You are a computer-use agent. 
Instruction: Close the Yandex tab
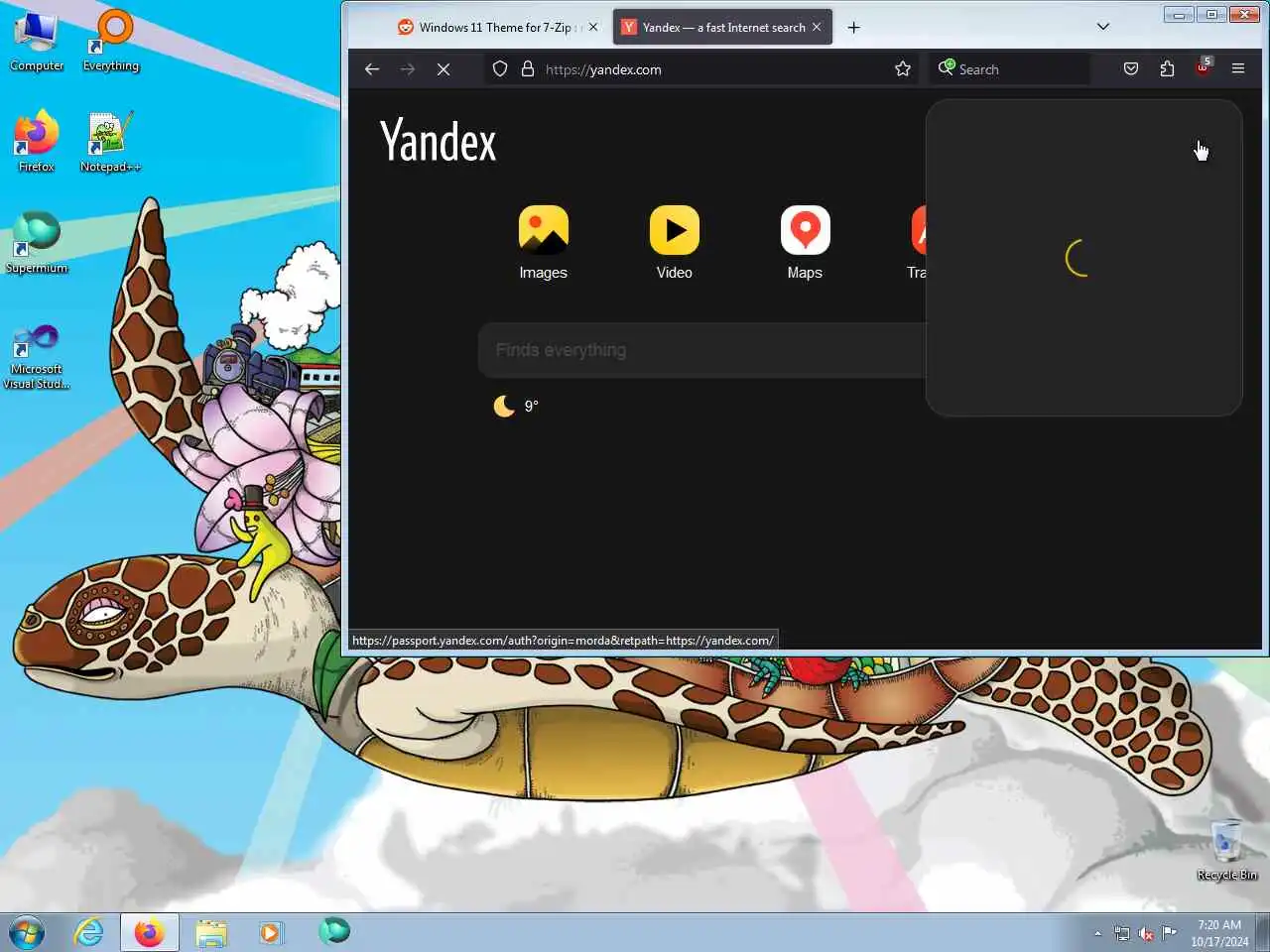[x=817, y=28]
